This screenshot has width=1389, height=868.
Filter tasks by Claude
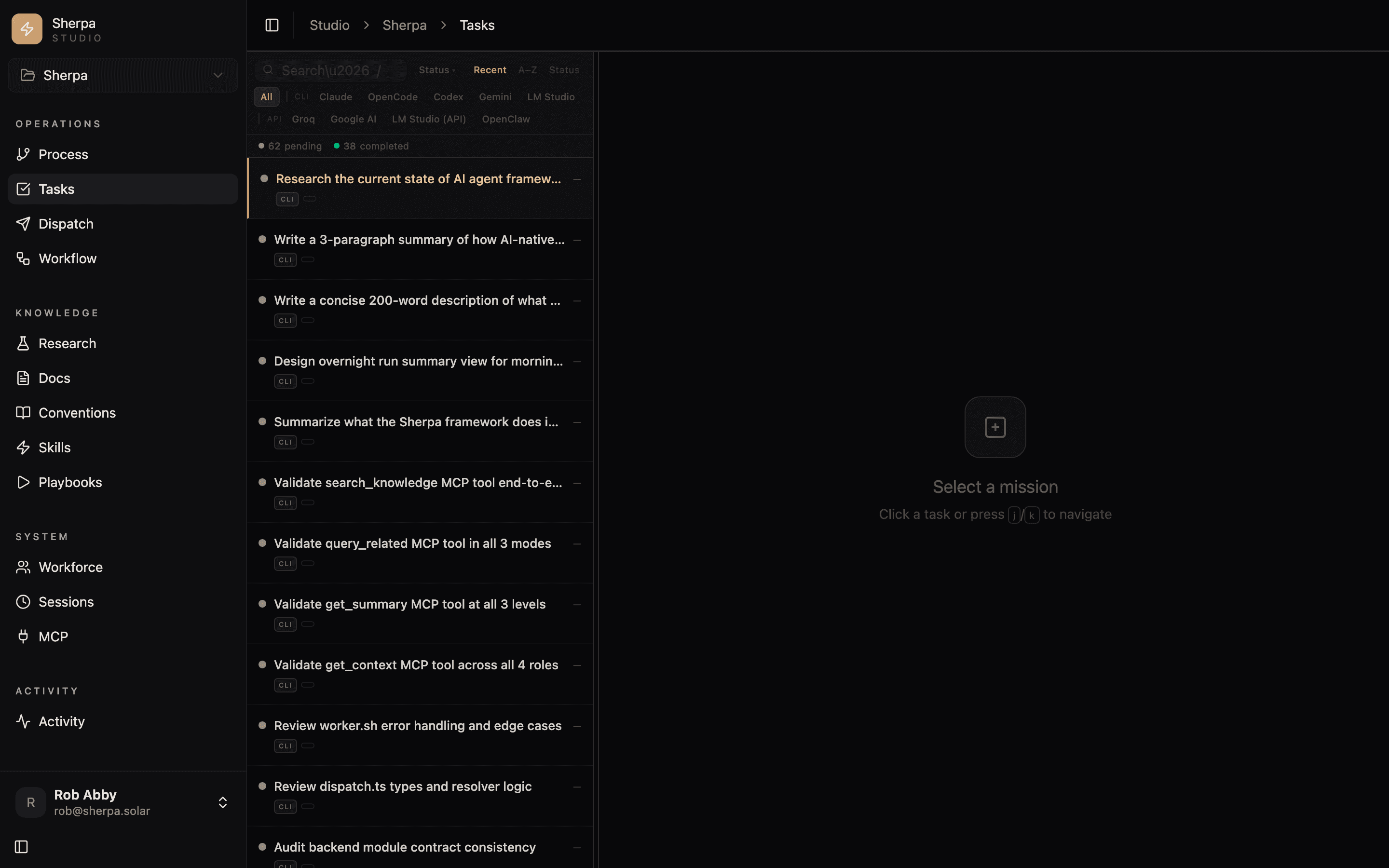tap(336, 97)
